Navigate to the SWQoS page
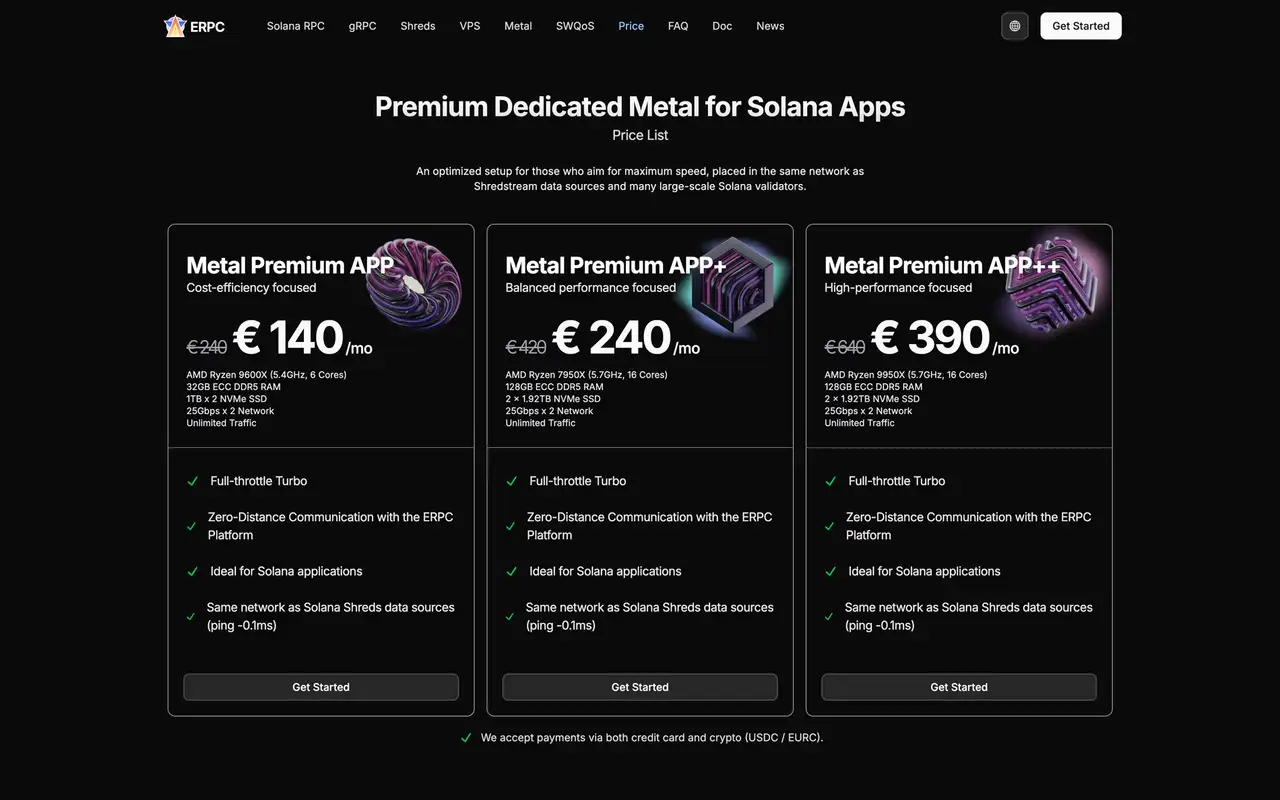Screen dimensions: 1280x800 pos(575,26)
